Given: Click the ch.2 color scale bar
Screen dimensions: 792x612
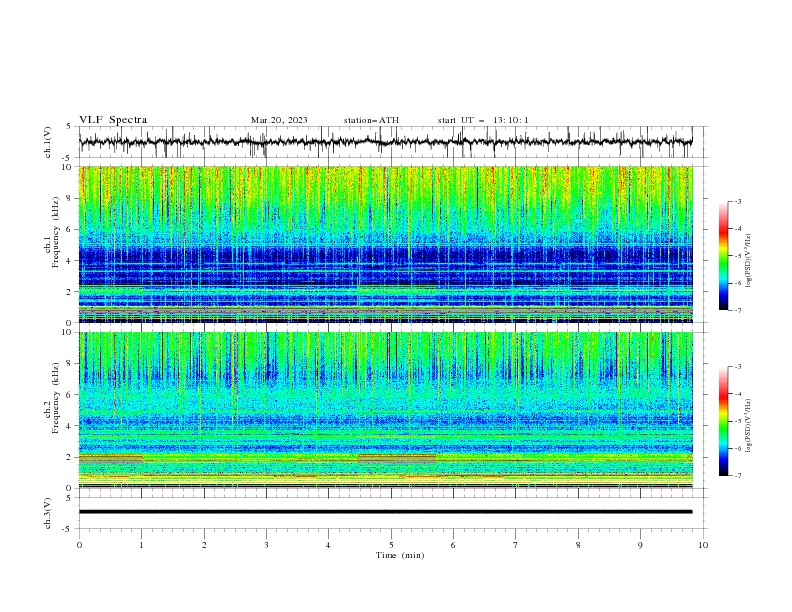Looking at the screenshot, I should [724, 421].
